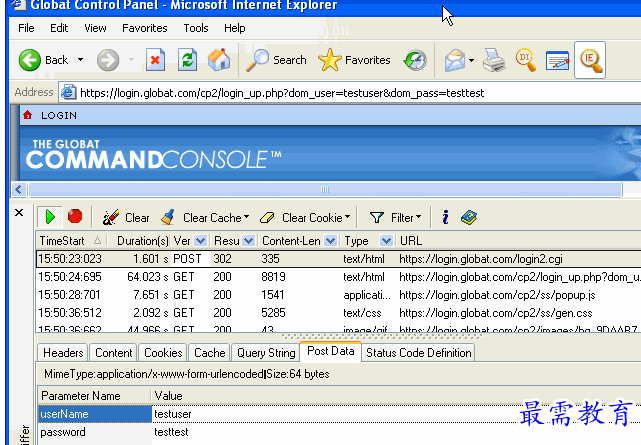Open the Resu column filter dropdown
Image resolution: width=641 pixels, height=445 pixels.
click(248, 241)
